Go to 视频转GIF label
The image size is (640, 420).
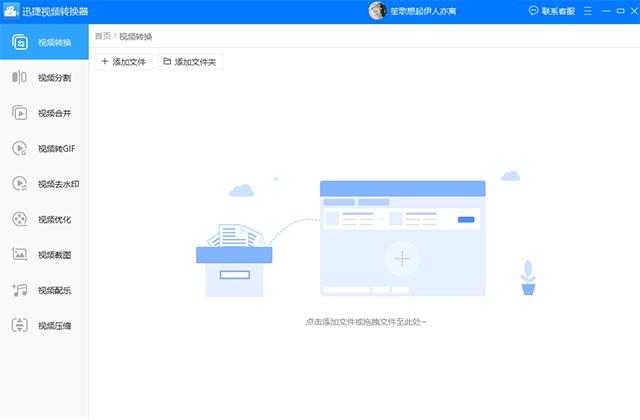tap(57, 149)
